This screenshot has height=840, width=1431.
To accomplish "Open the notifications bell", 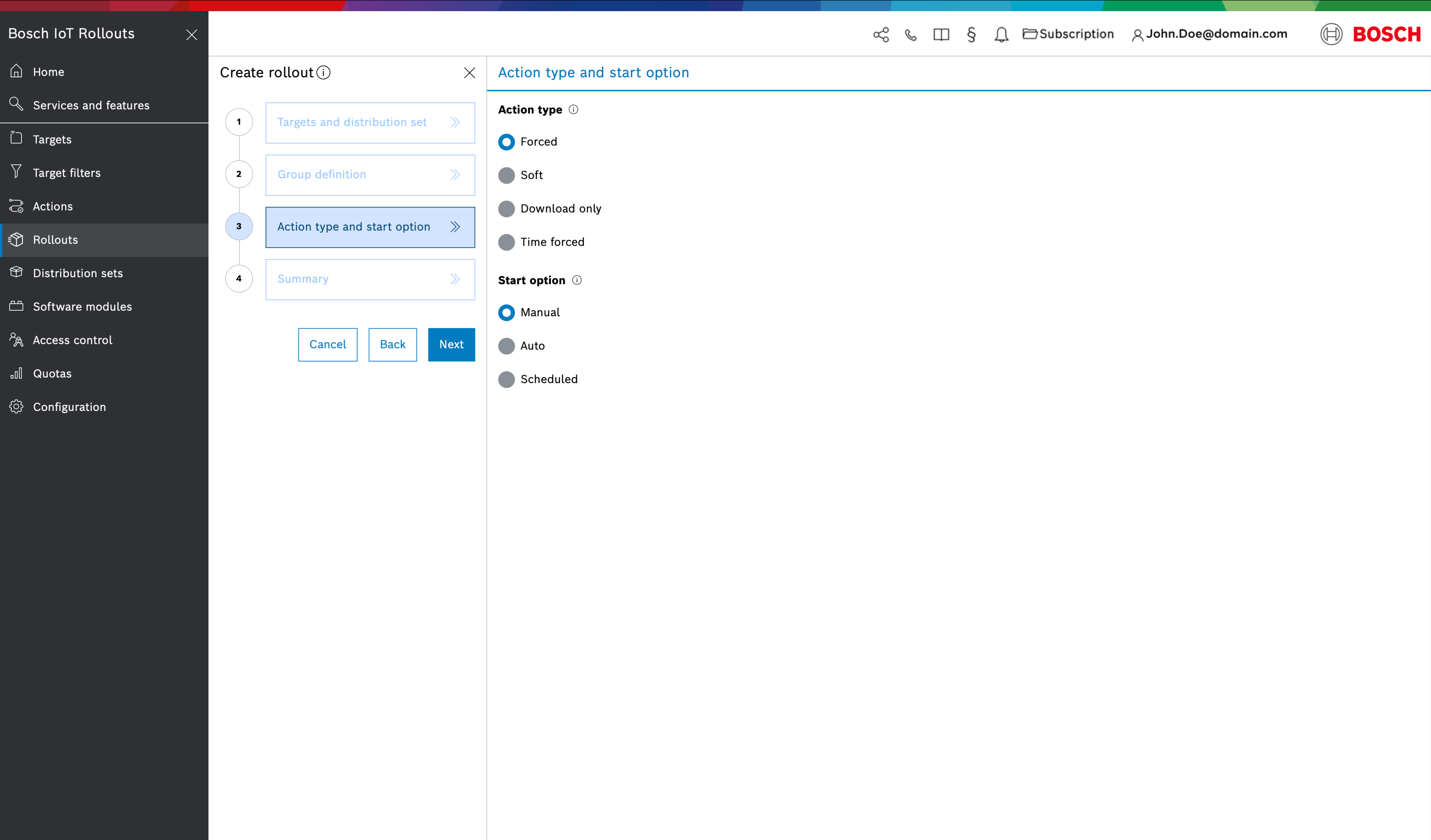I will pyautogui.click(x=1001, y=35).
